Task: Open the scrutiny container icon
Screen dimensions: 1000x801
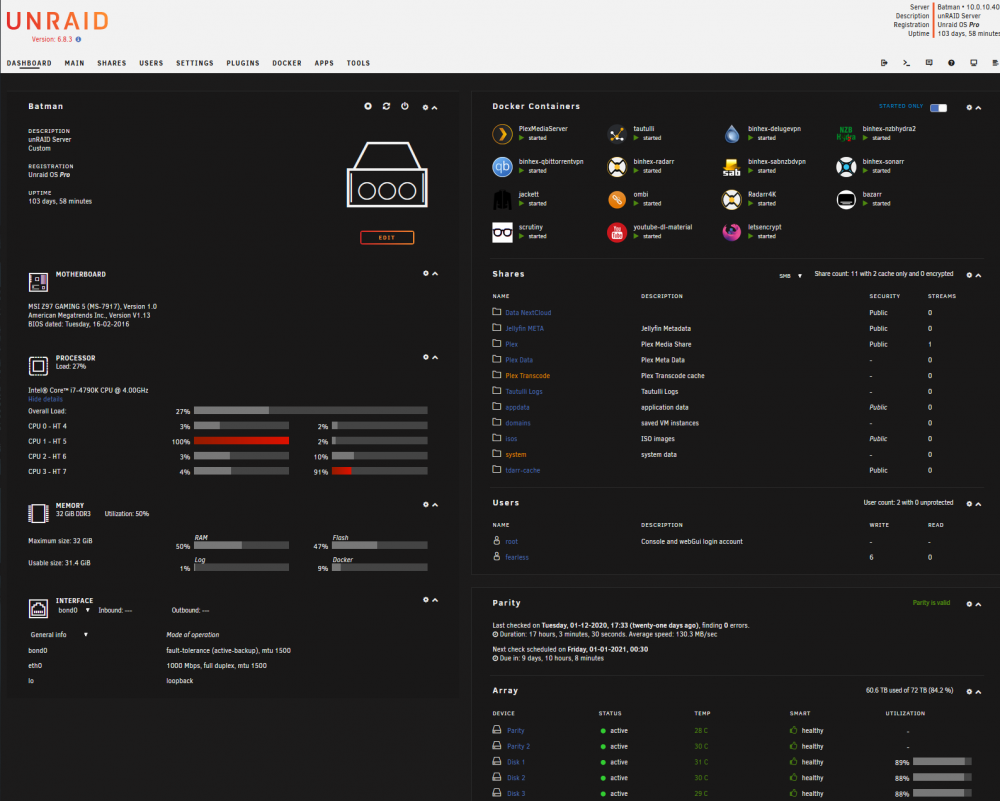Action: point(503,232)
